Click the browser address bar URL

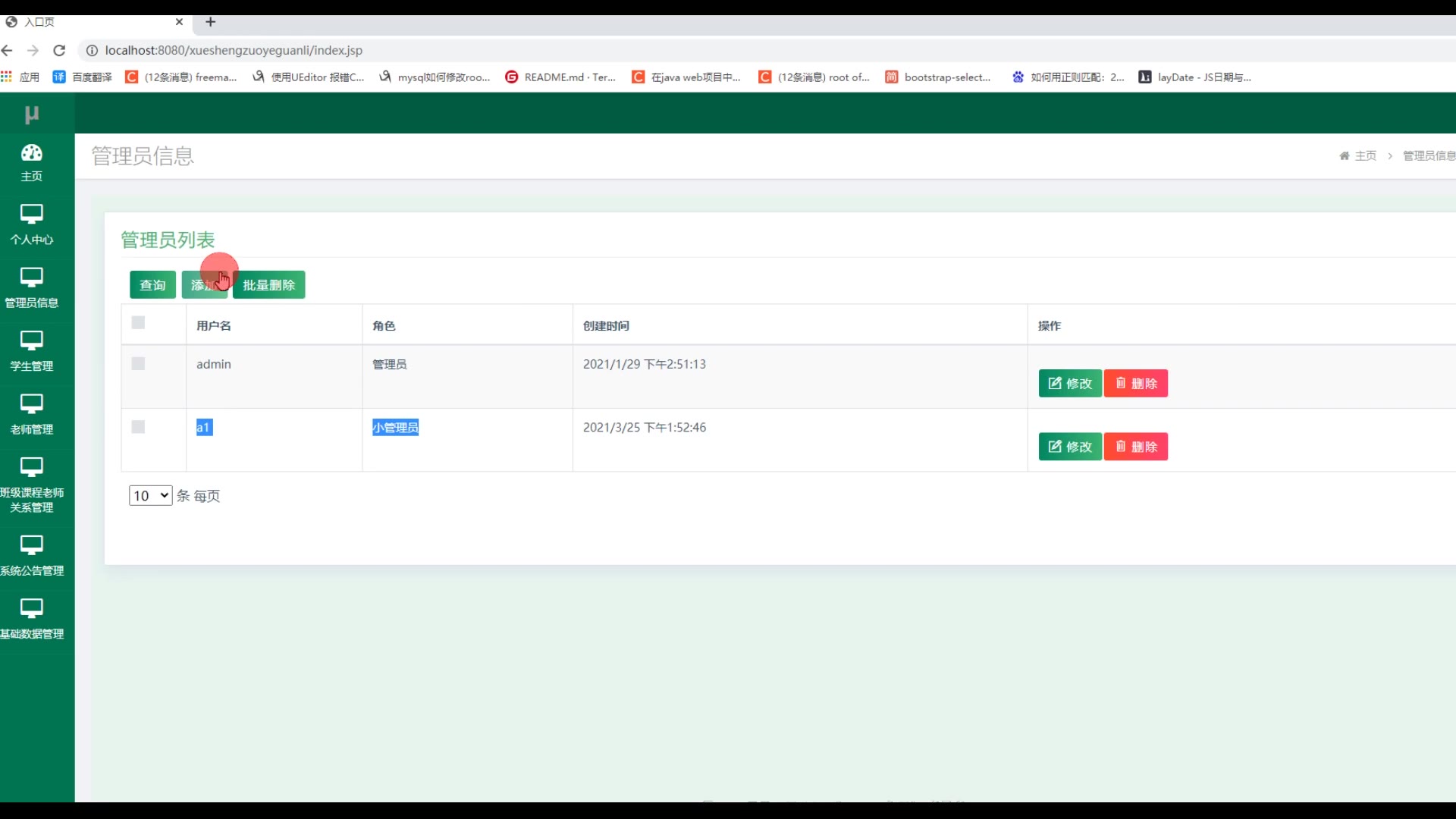234,50
